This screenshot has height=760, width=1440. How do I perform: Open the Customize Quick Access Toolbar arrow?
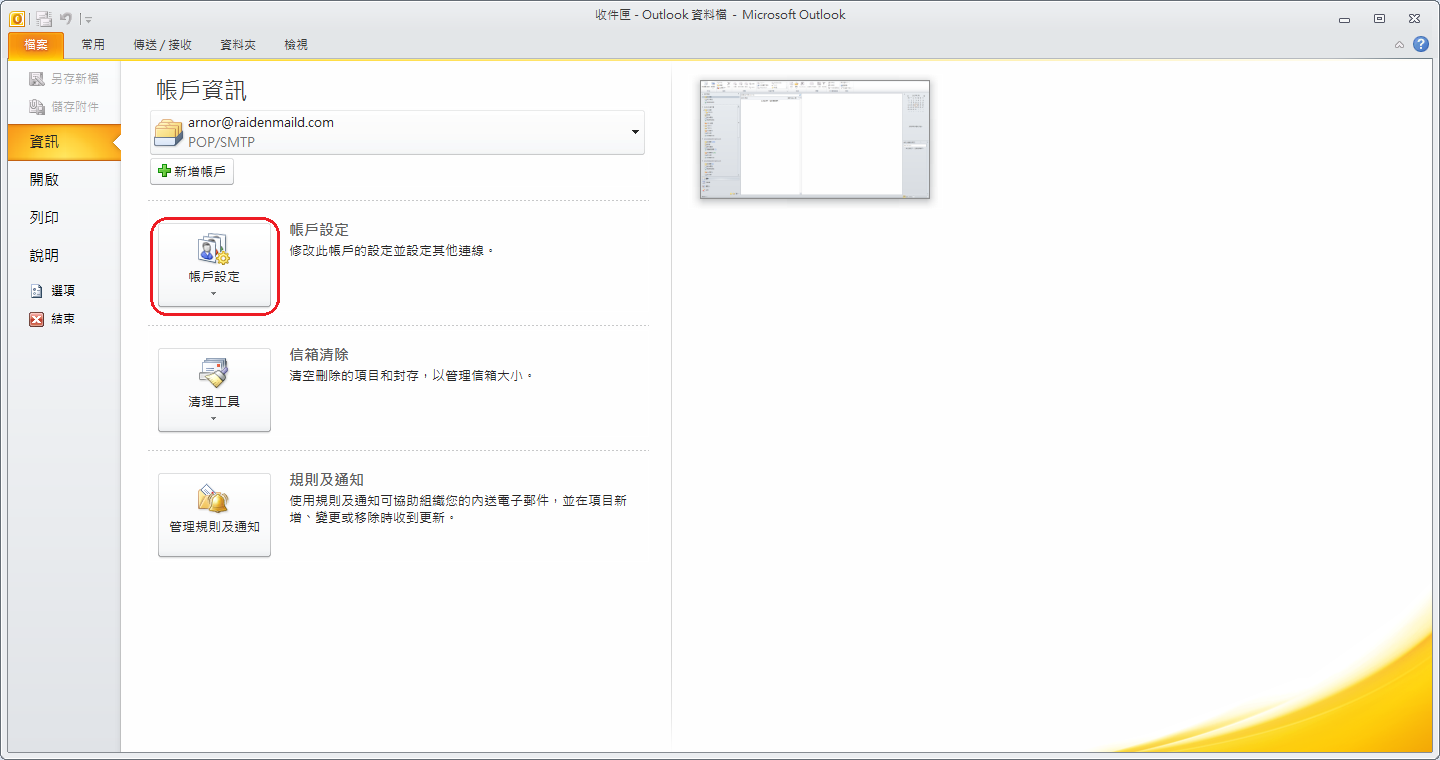pyautogui.click(x=88, y=18)
